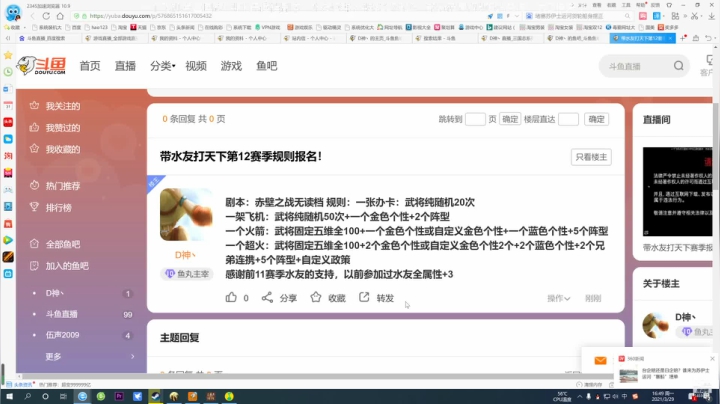Viewport: 720px width, 404px height.
Task: Open the 视频 navigation item
Action: coord(196,66)
